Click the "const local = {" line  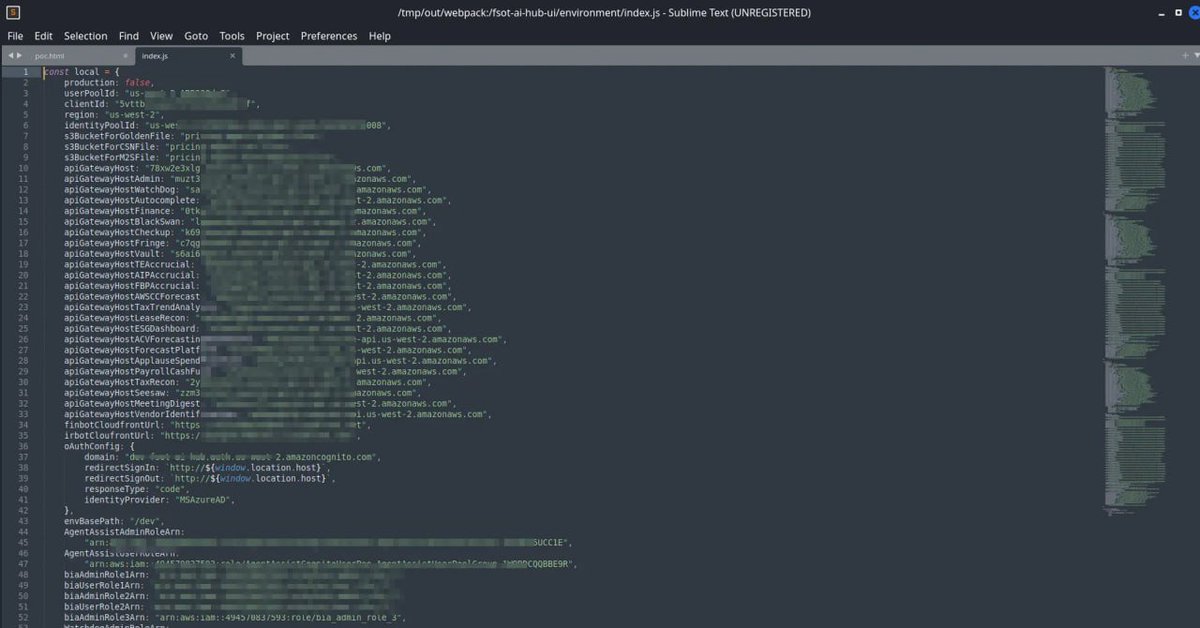point(82,72)
